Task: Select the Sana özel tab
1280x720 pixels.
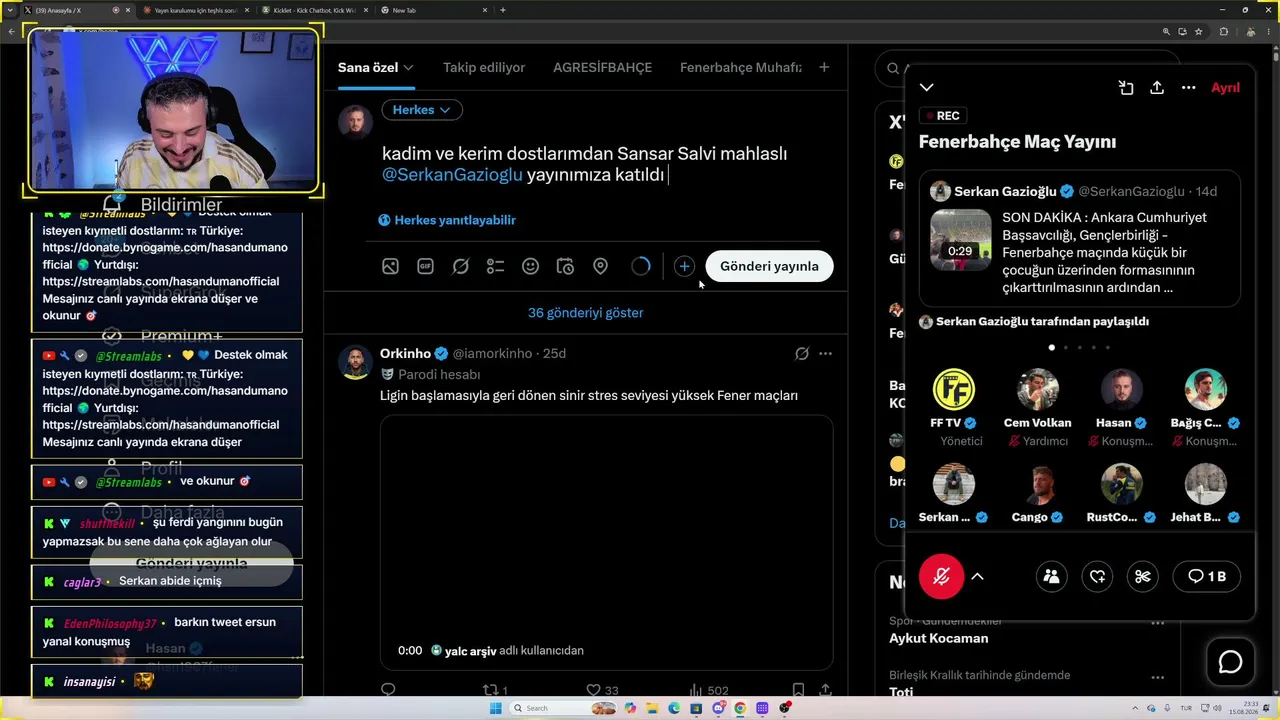Action: point(376,68)
